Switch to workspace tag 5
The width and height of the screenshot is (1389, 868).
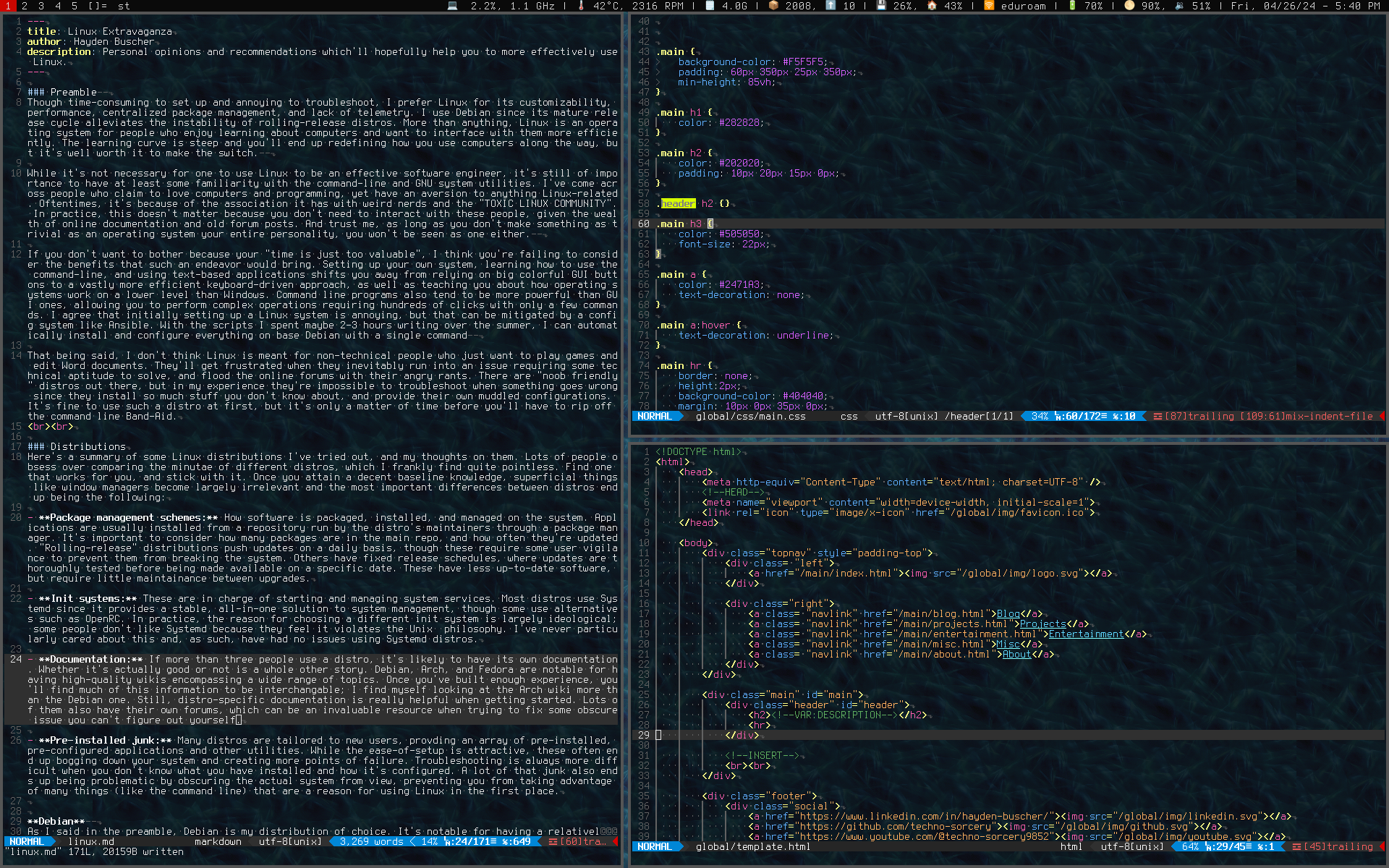coord(75,5)
